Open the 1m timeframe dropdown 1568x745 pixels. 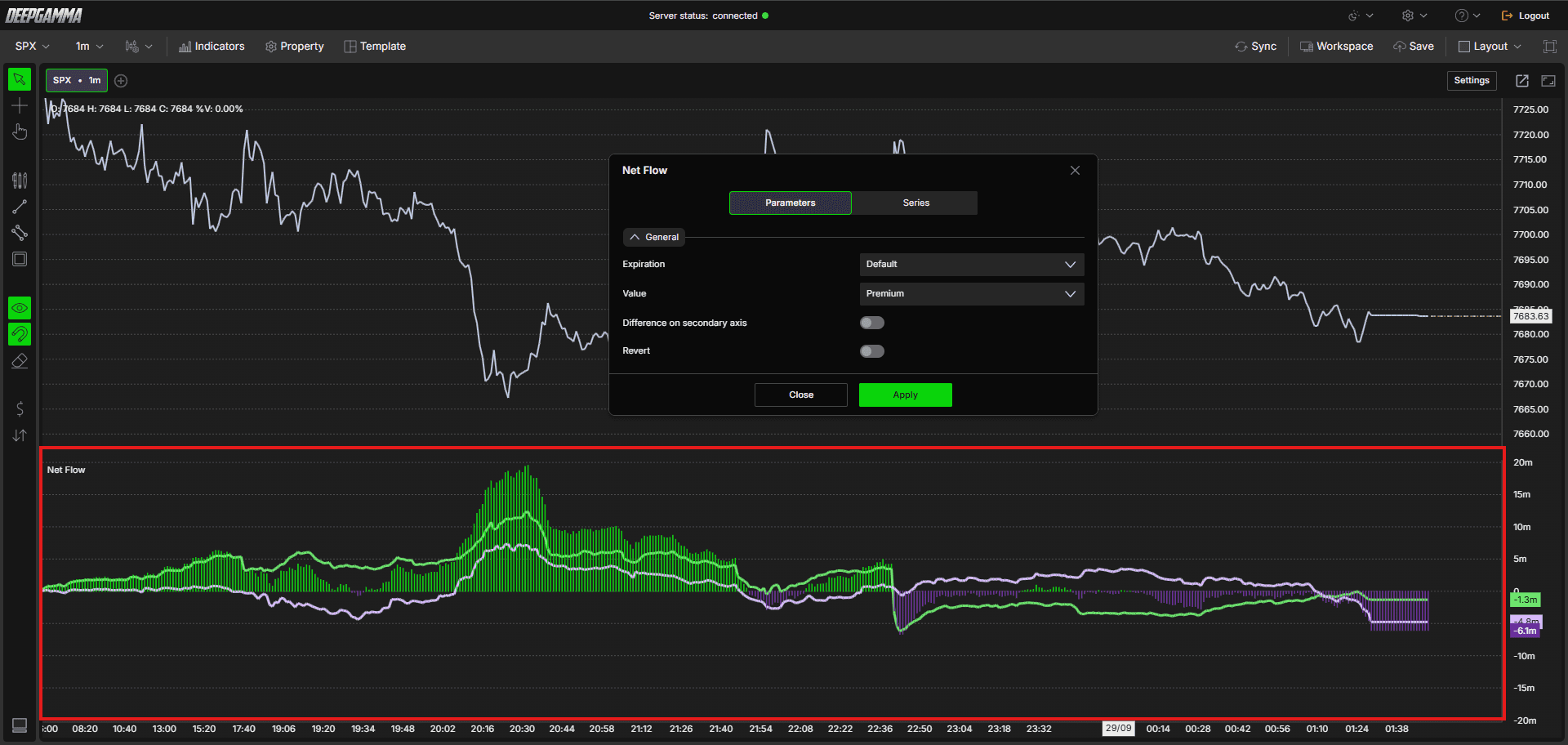pos(90,47)
